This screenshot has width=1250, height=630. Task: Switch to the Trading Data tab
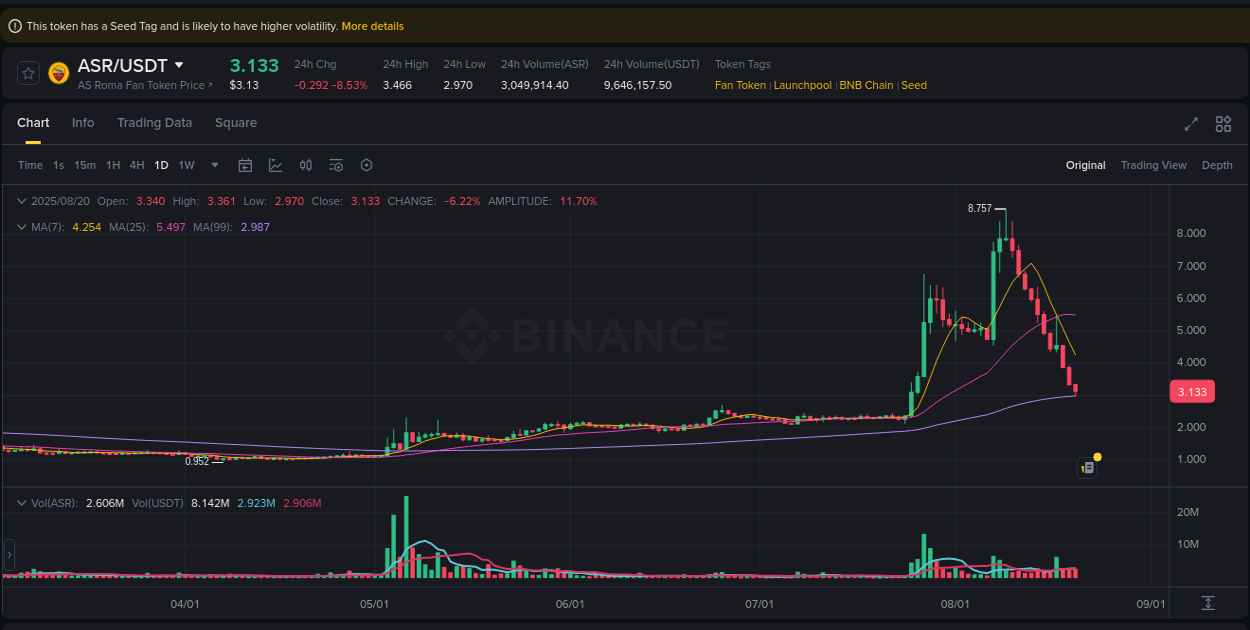click(x=154, y=122)
